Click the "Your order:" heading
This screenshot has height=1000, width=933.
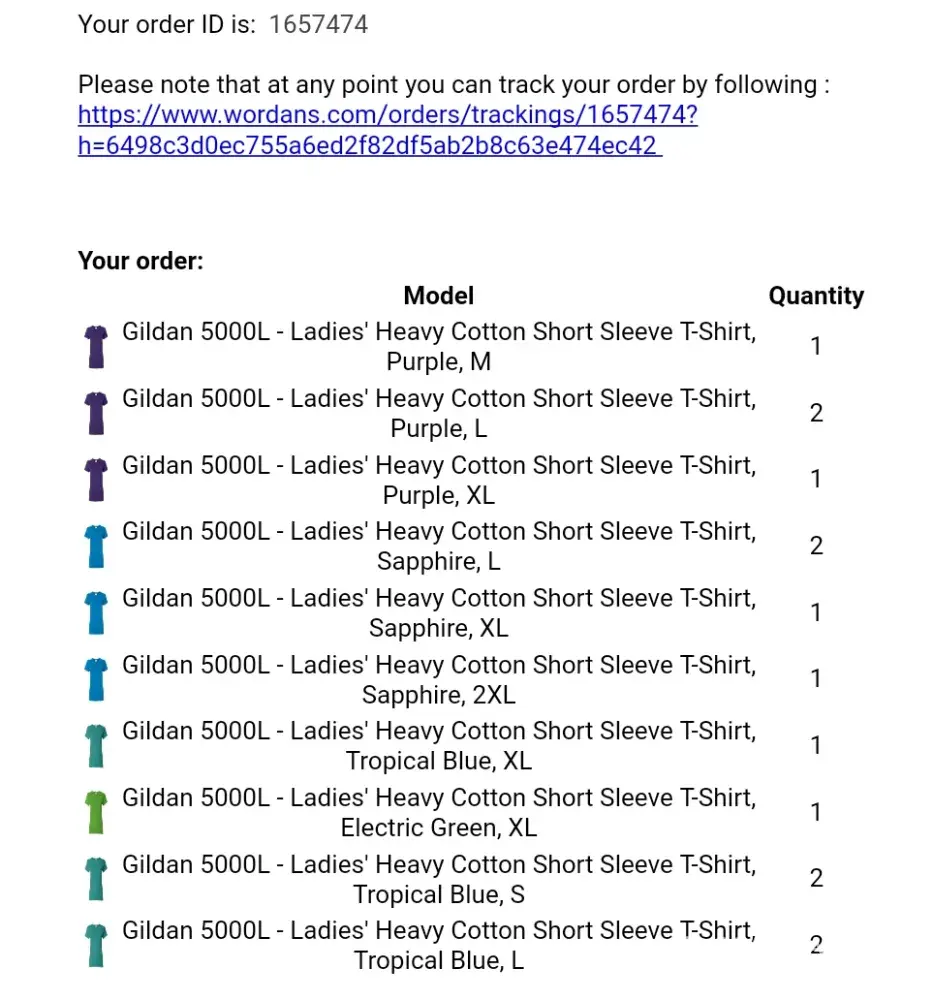click(x=141, y=261)
